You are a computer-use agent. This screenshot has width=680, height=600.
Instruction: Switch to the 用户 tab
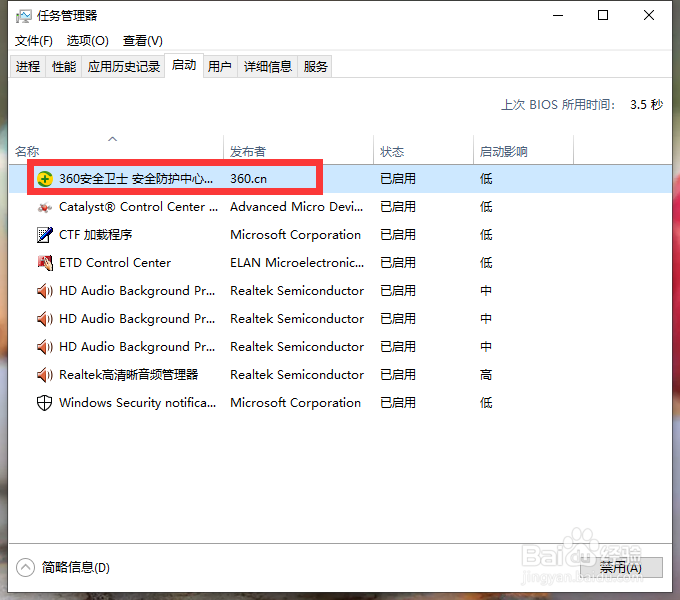pyautogui.click(x=220, y=66)
